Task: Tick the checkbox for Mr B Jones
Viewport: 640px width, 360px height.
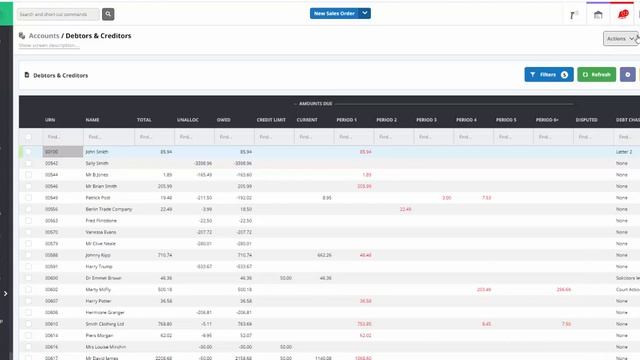Action: (28, 175)
